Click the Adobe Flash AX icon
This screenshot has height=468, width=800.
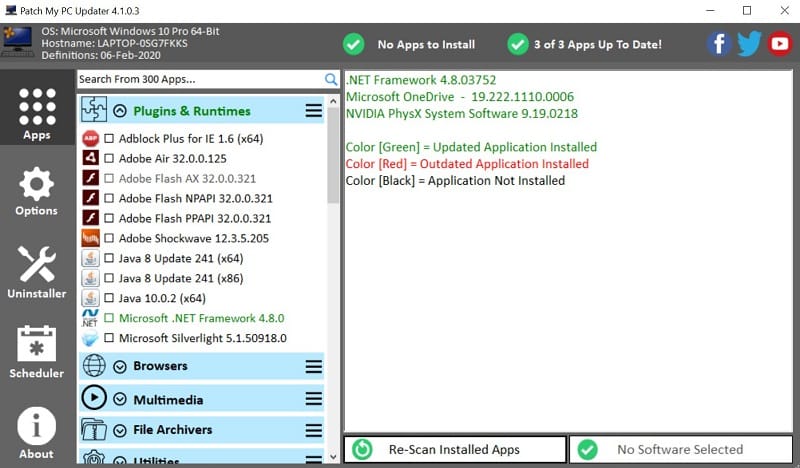(90, 178)
